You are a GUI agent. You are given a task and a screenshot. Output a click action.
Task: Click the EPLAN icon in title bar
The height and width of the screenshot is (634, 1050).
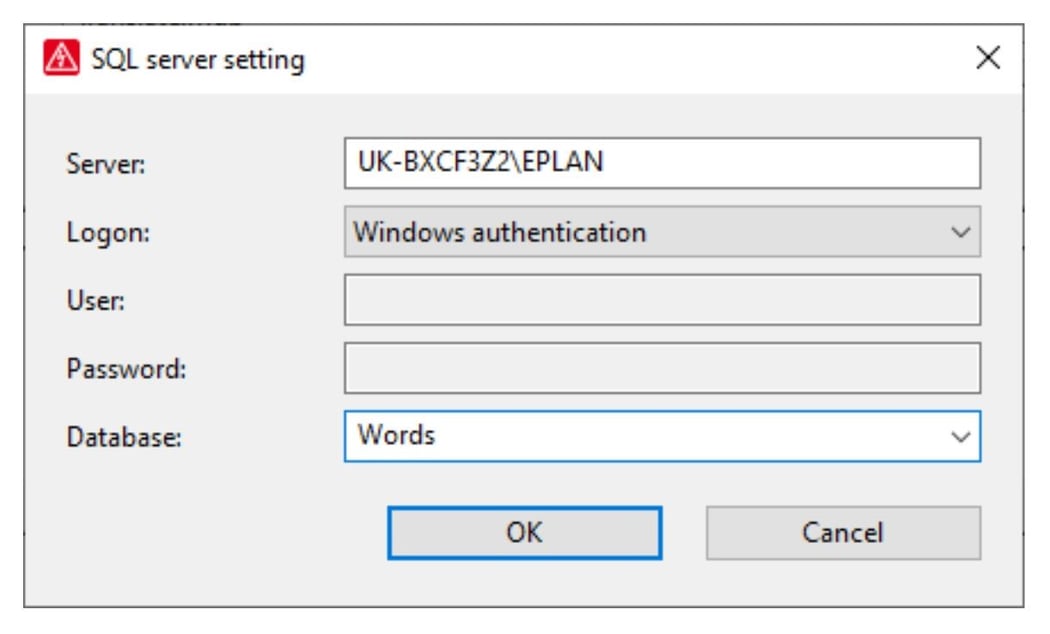click(x=62, y=59)
